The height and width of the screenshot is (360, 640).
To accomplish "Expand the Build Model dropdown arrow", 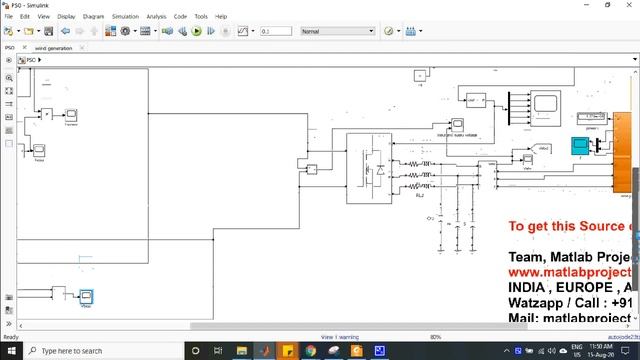I will coord(421,31).
